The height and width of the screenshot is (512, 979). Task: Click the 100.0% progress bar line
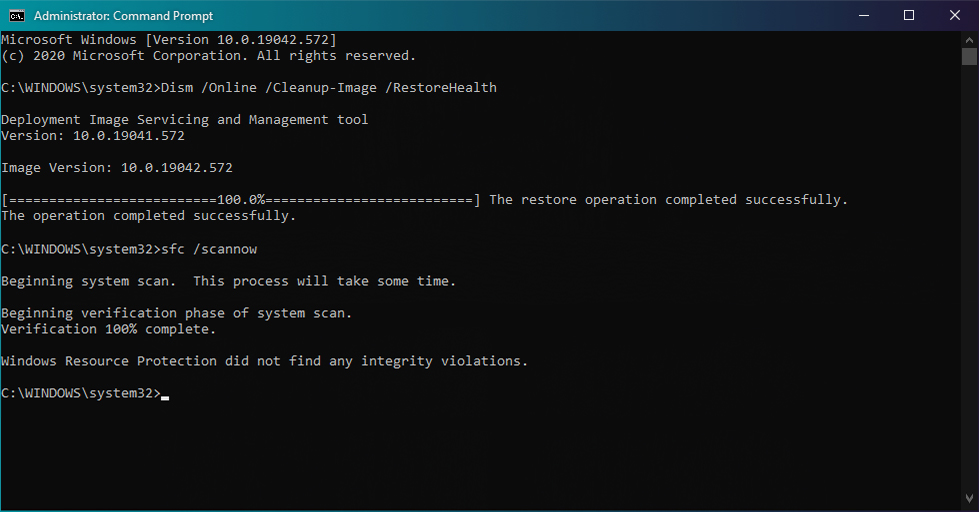pos(241,200)
